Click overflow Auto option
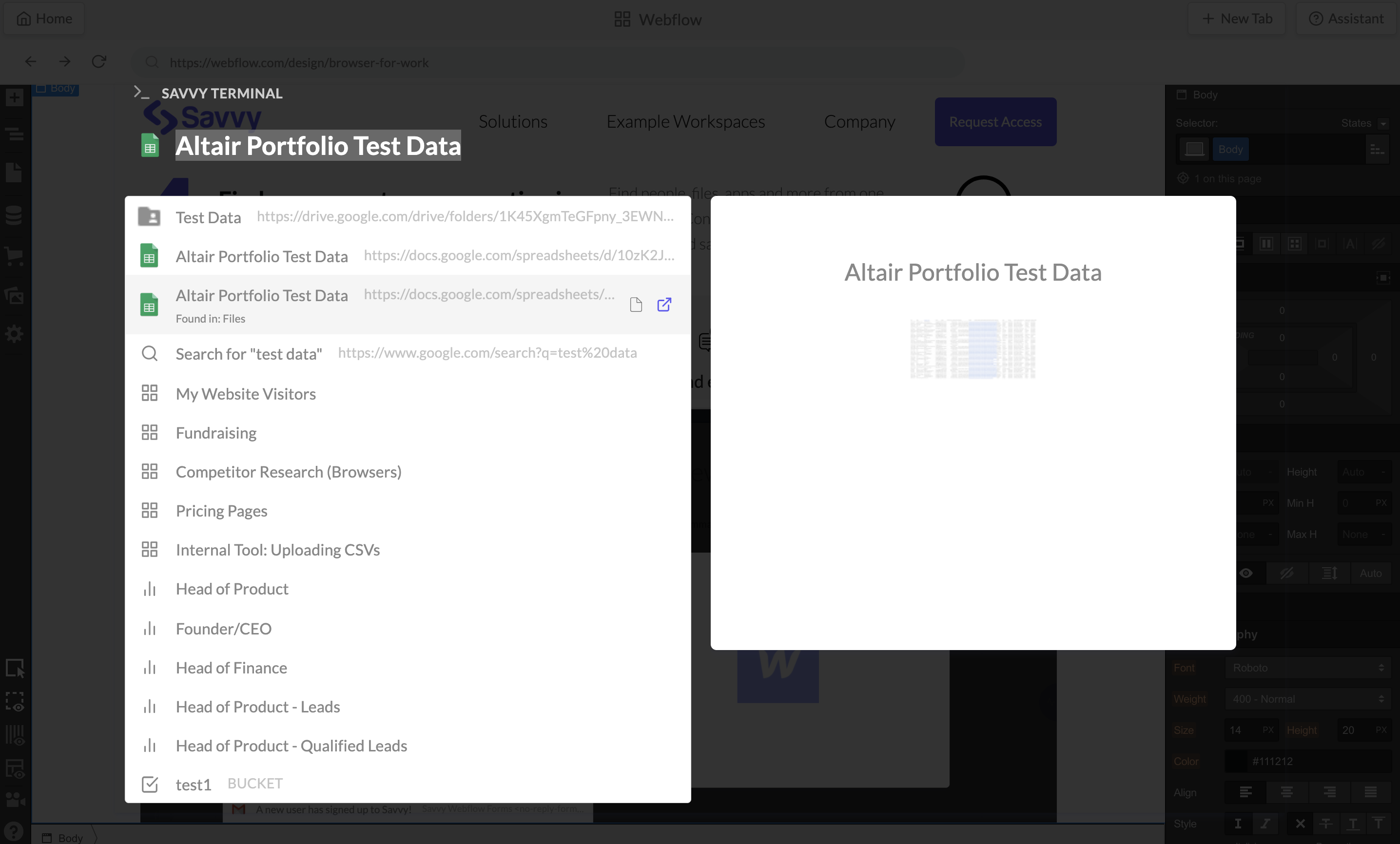This screenshot has width=1400, height=844. pos(1370,573)
